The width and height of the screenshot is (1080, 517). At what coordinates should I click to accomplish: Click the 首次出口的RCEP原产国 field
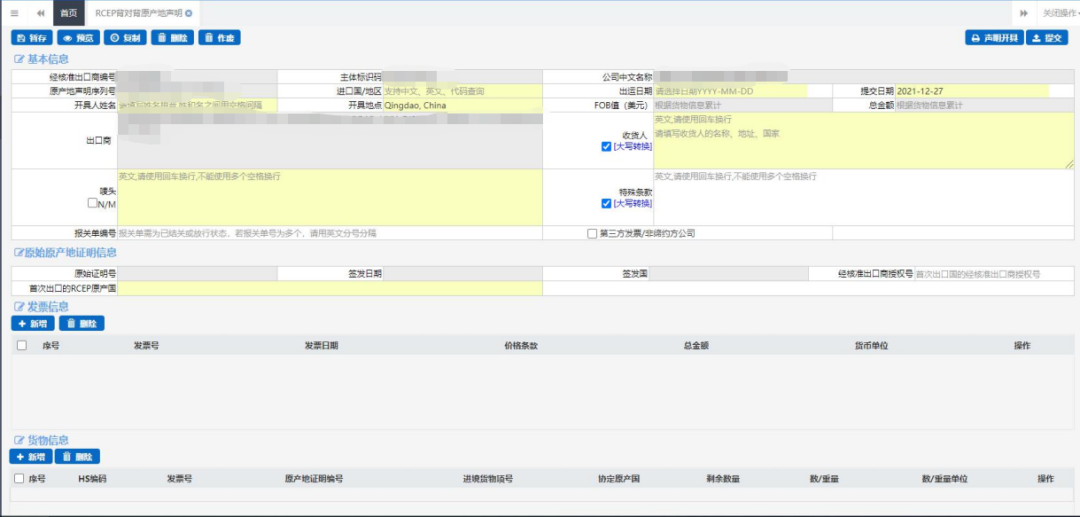point(330,288)
